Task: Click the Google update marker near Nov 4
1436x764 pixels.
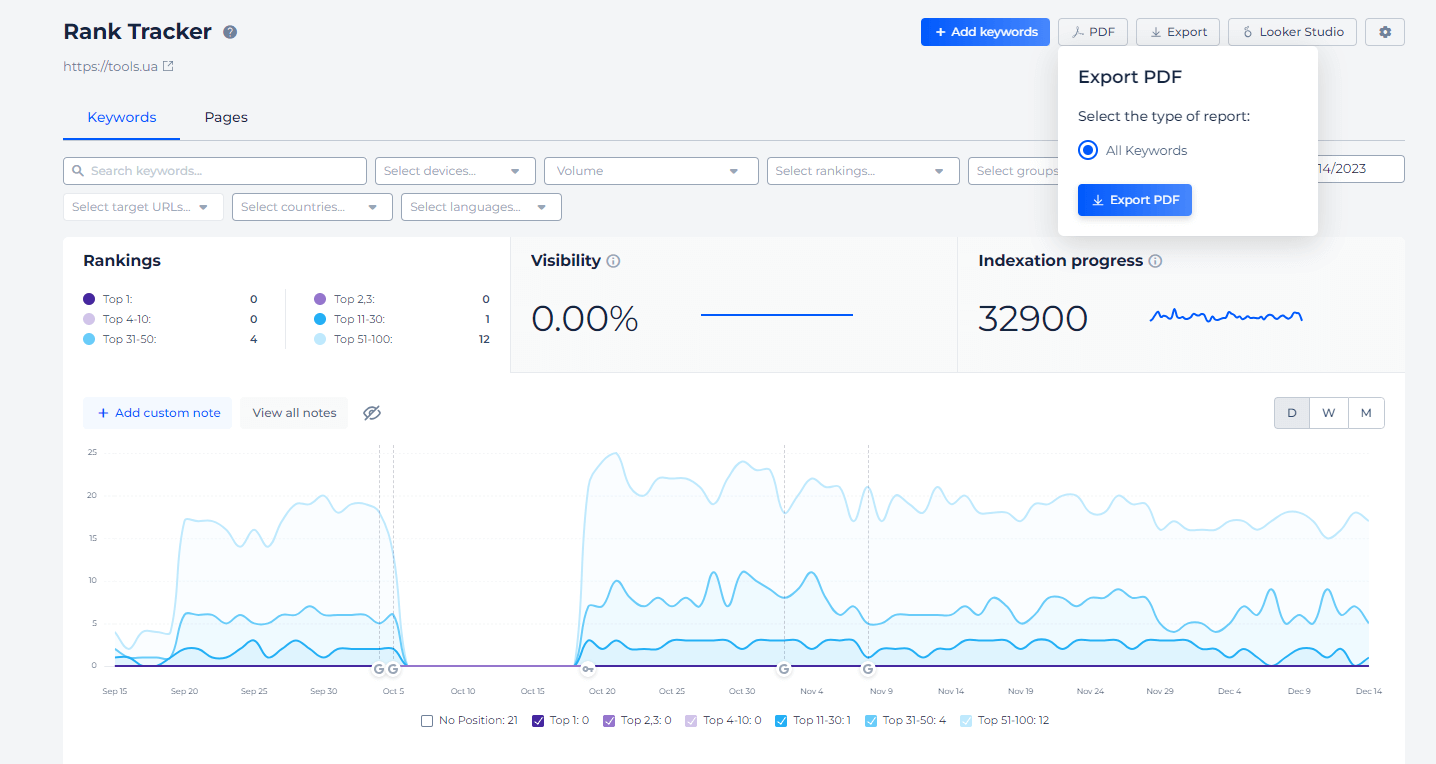Action: pos(784,668)
